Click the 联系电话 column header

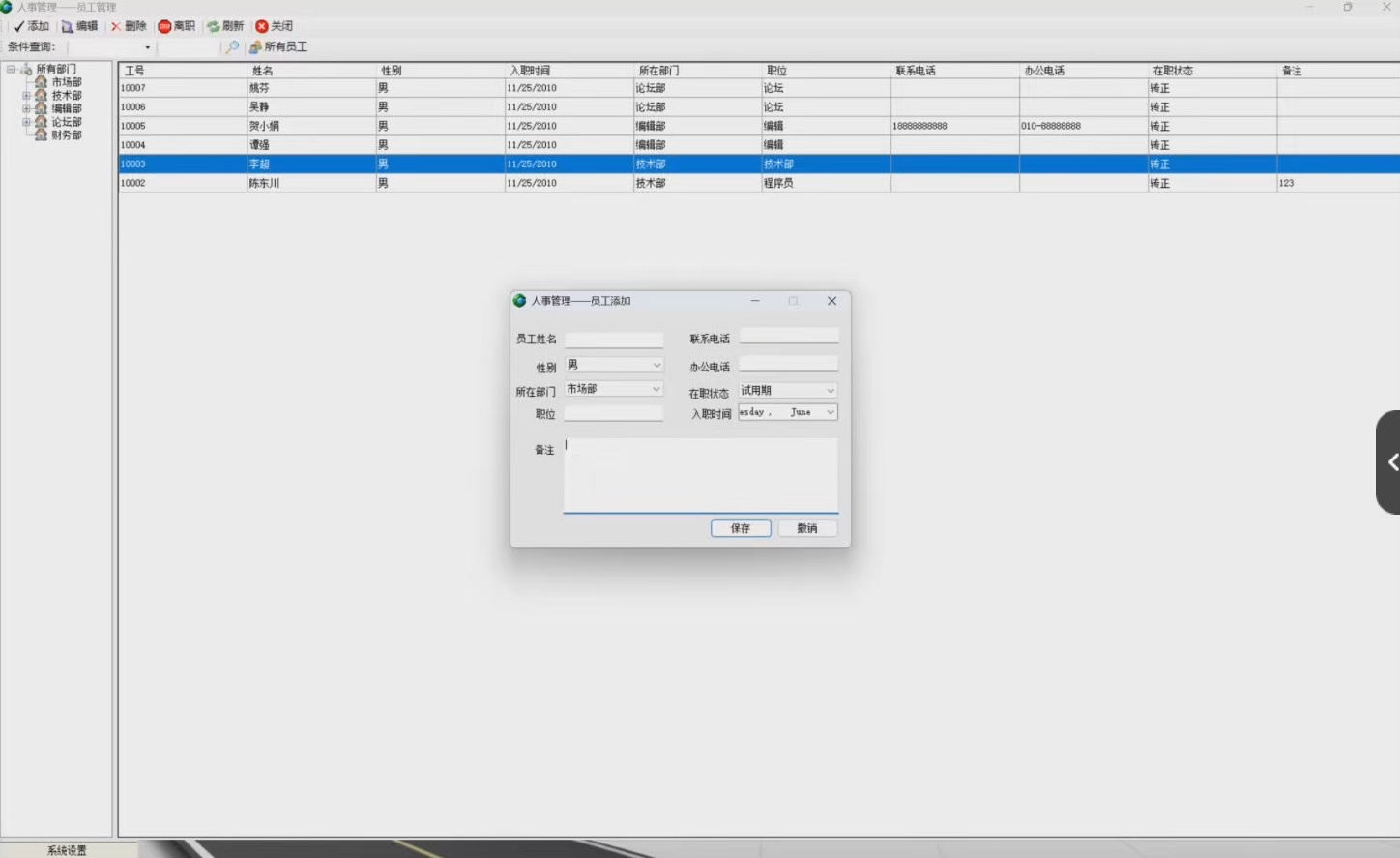click(x=954, y=71)
